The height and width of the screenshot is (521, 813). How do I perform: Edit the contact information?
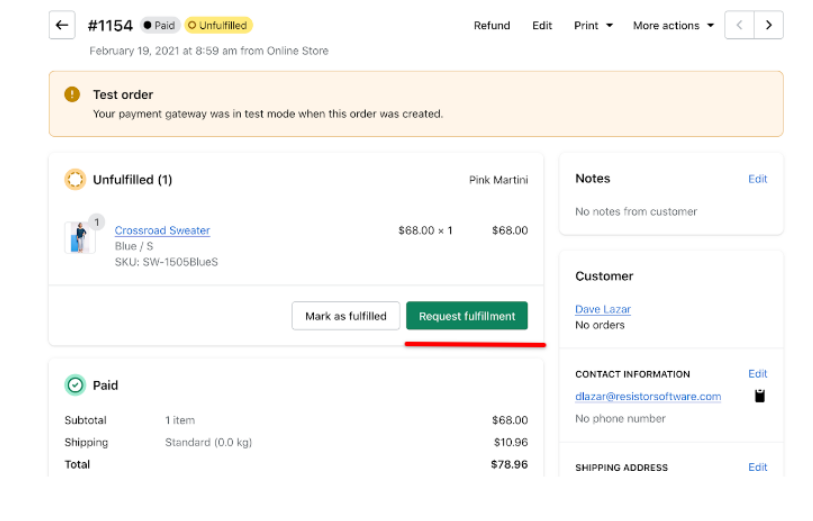[x=757, y=374]
